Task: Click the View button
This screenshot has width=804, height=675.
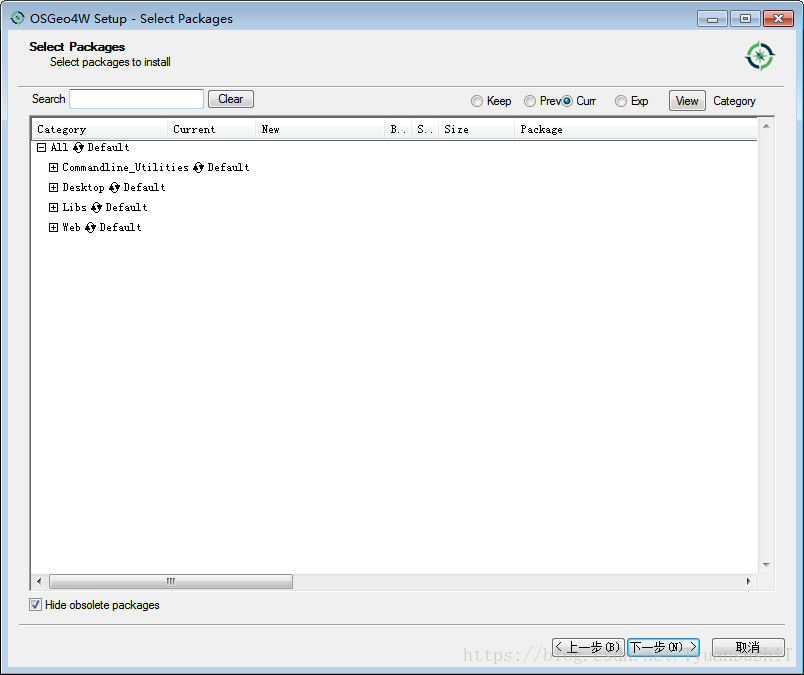Action: point(687,101)
